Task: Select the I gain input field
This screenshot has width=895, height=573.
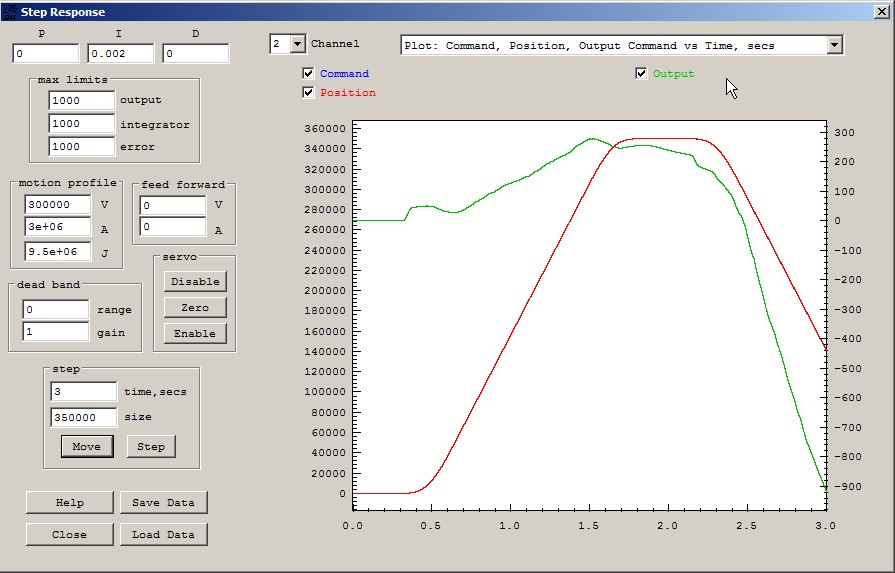Action: (x=120, y=53)
